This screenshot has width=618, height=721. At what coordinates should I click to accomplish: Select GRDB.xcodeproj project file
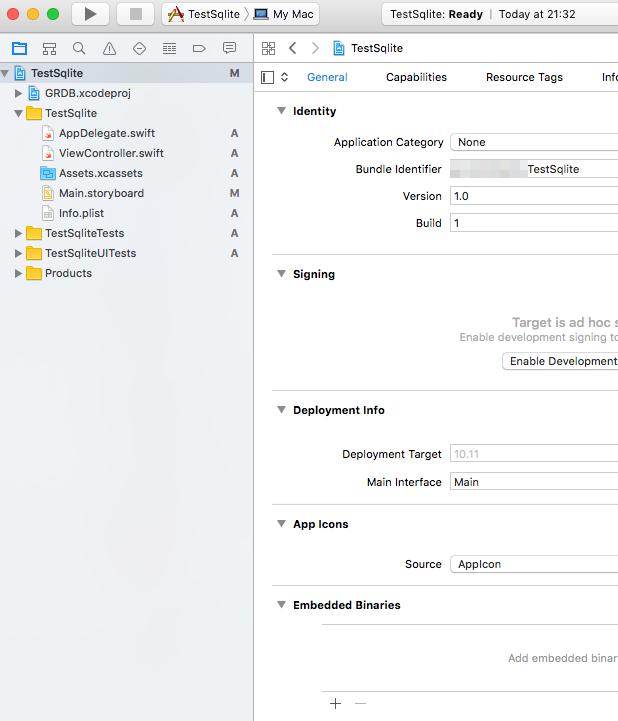88,93
